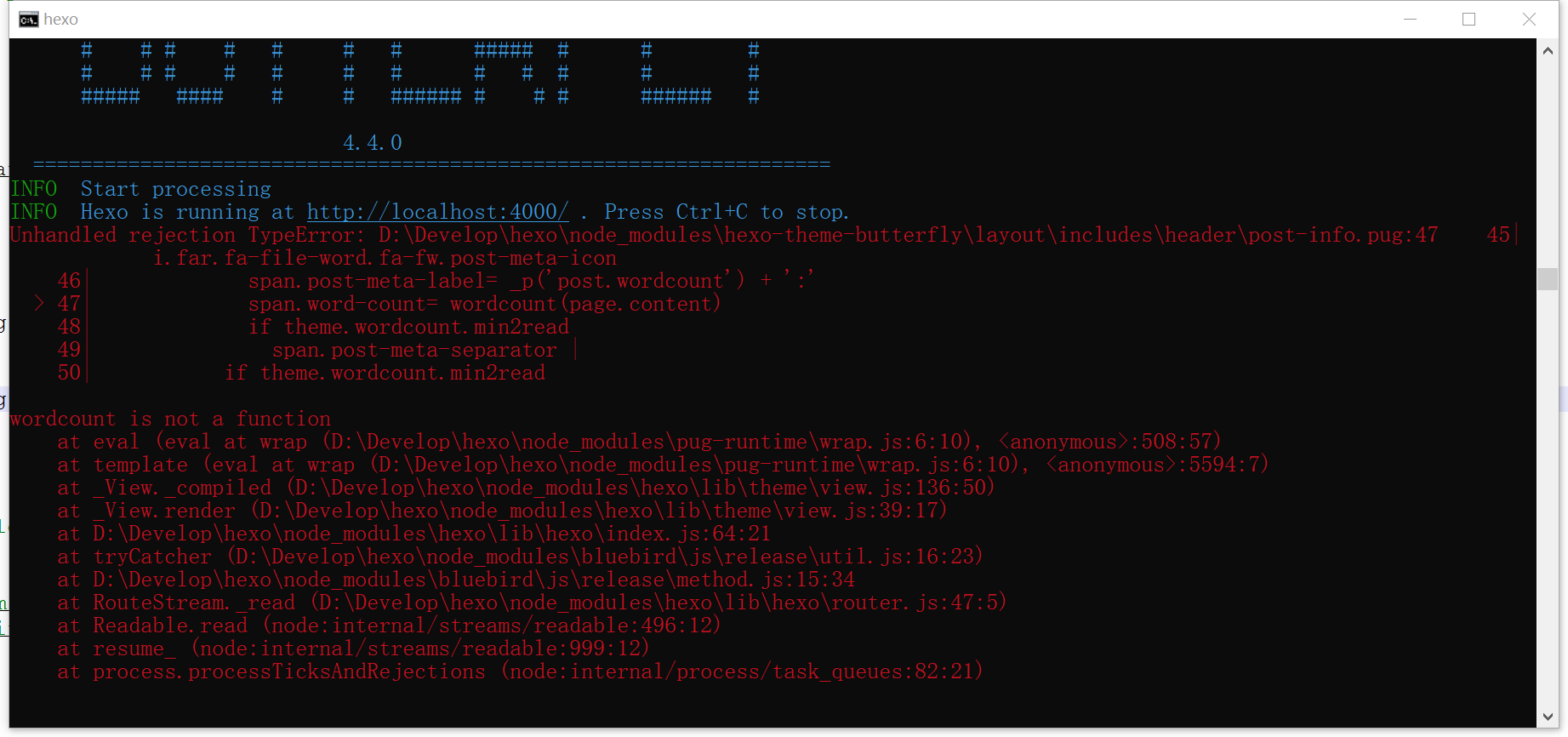Click the 4.4.0 version number

pyautogui.click(x=373, y=143)
